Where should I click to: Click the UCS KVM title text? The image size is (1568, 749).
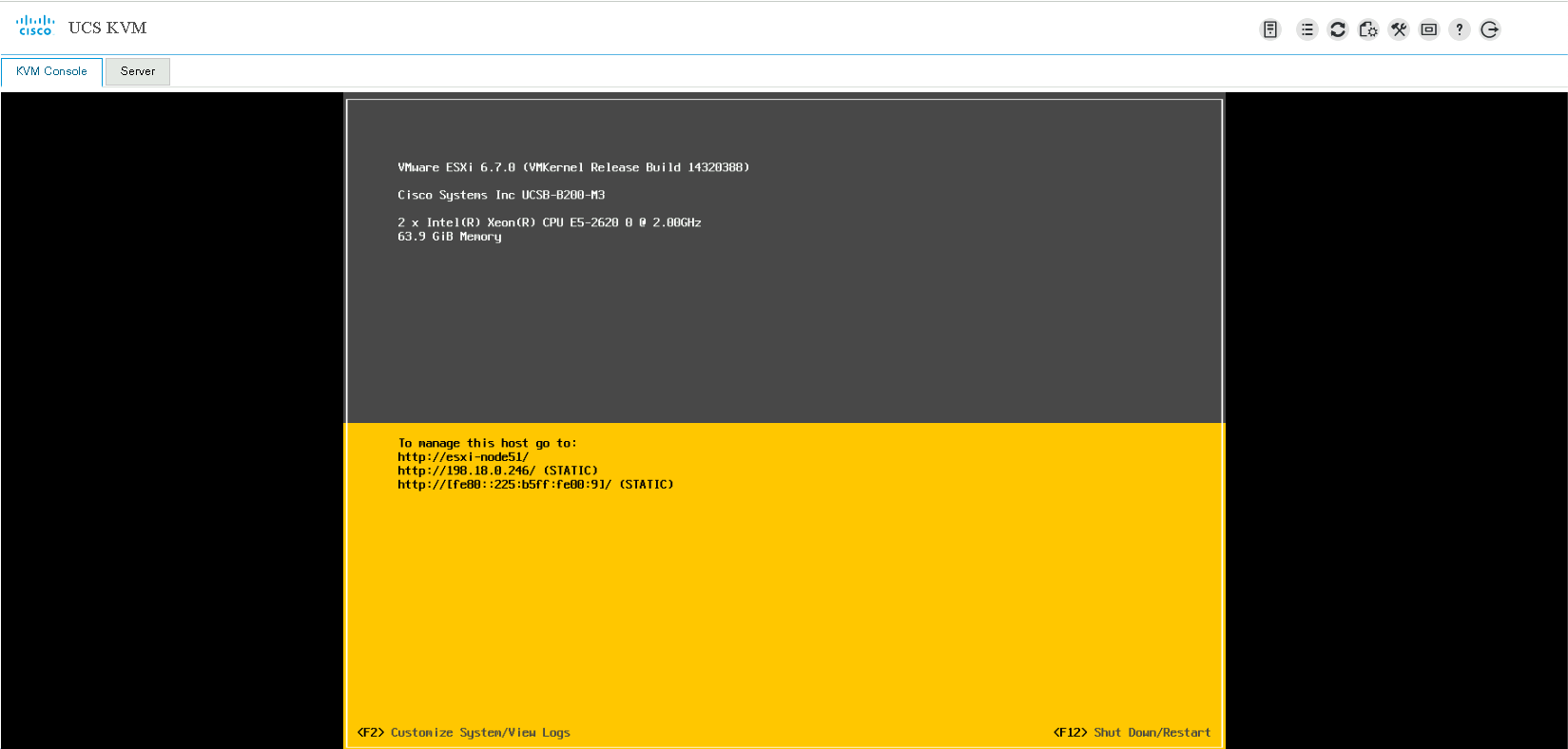pyautogui.click(x=107, y=28)
